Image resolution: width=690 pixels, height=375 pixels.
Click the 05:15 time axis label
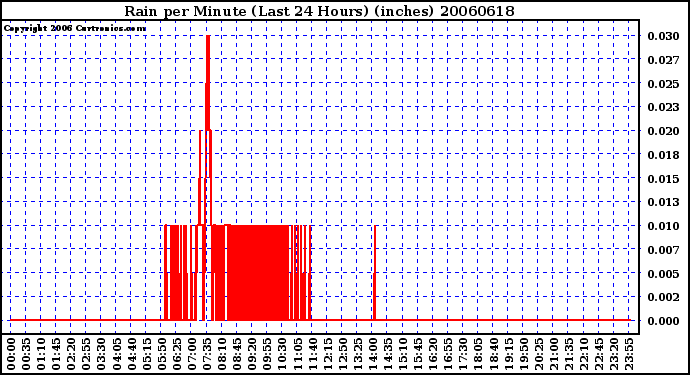coord(147,354)
